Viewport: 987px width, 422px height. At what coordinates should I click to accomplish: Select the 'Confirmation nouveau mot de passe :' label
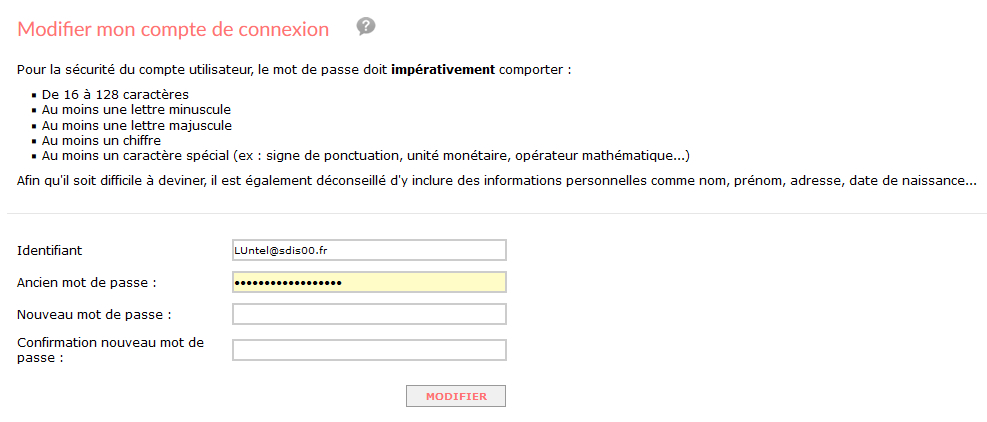[110, 350]
